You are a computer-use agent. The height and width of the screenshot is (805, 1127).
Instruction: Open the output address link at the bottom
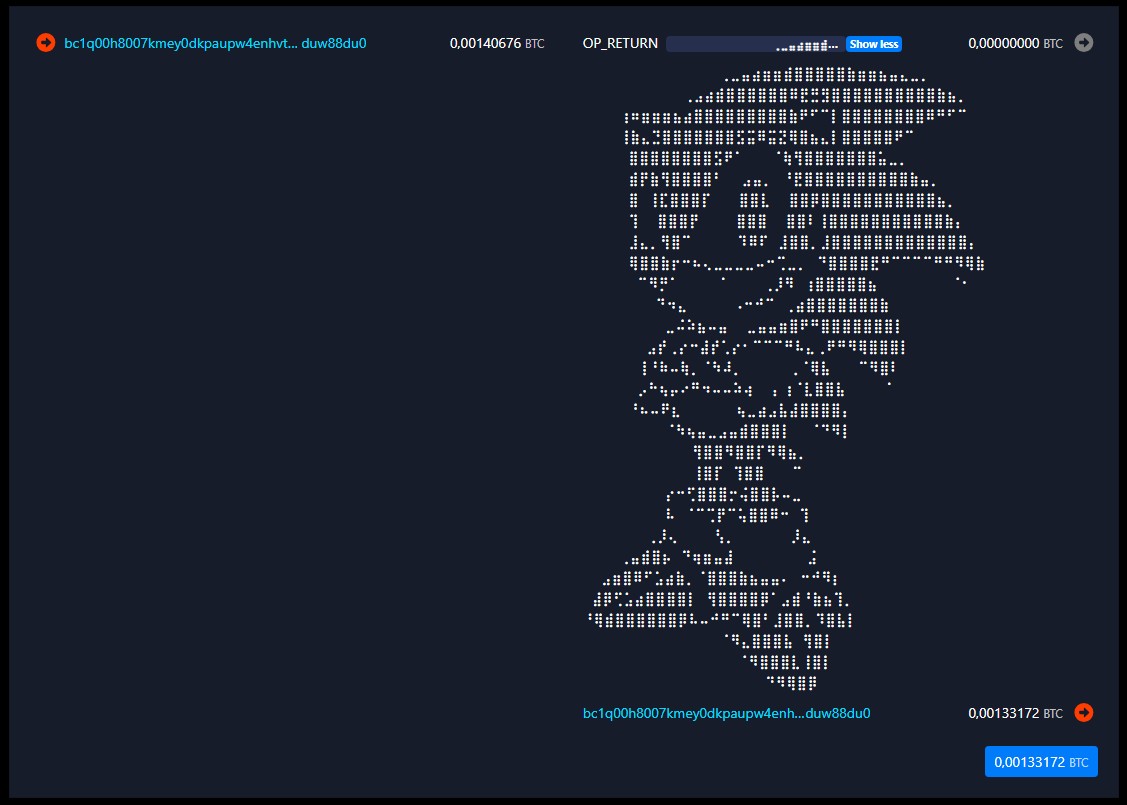726,714
